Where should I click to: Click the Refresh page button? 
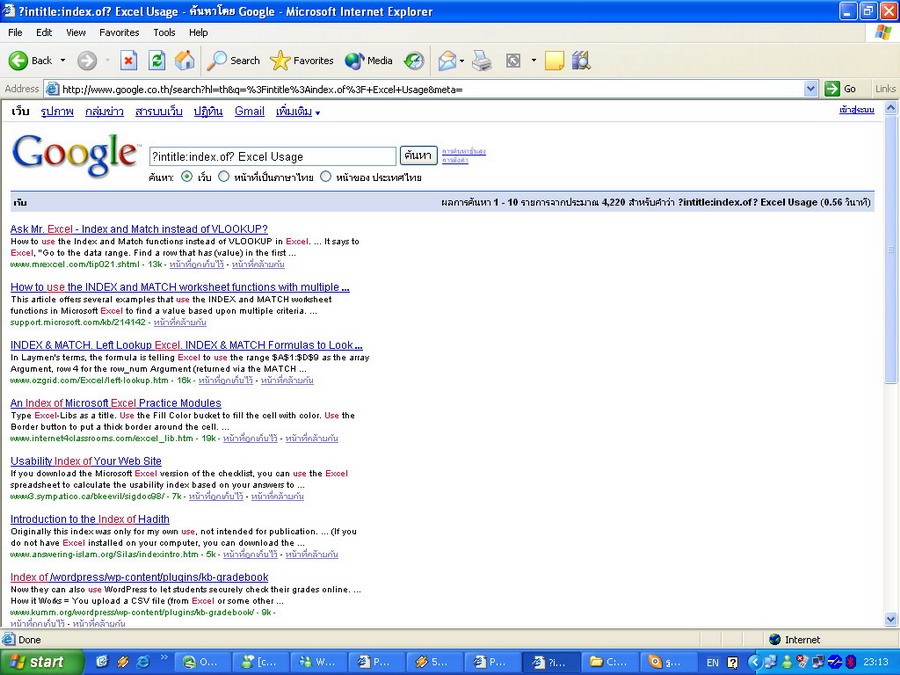(157, 60)
